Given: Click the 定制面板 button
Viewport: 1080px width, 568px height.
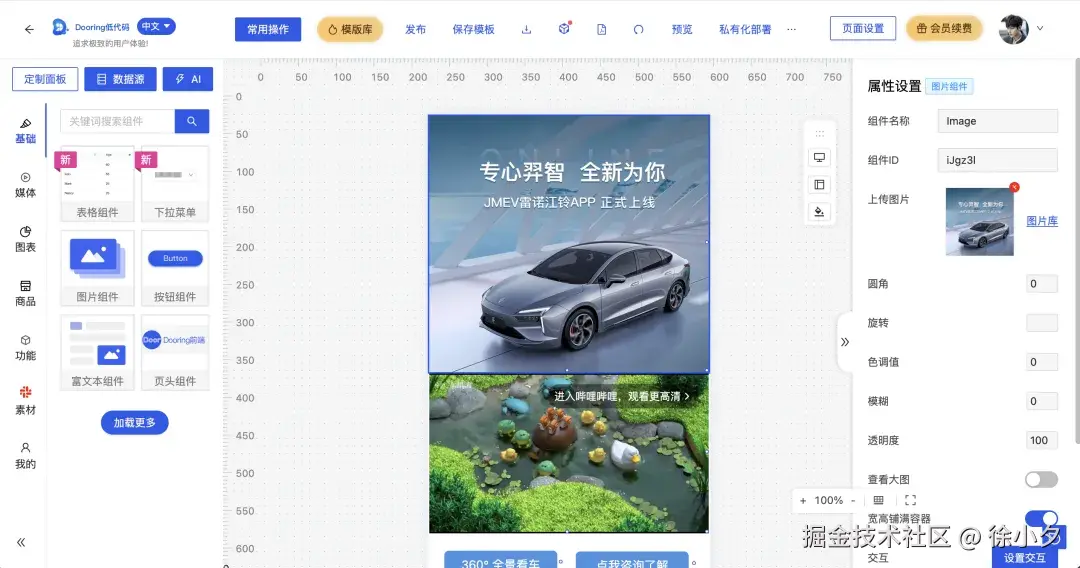Looking at the screenshot, I should tap(45, 79).
